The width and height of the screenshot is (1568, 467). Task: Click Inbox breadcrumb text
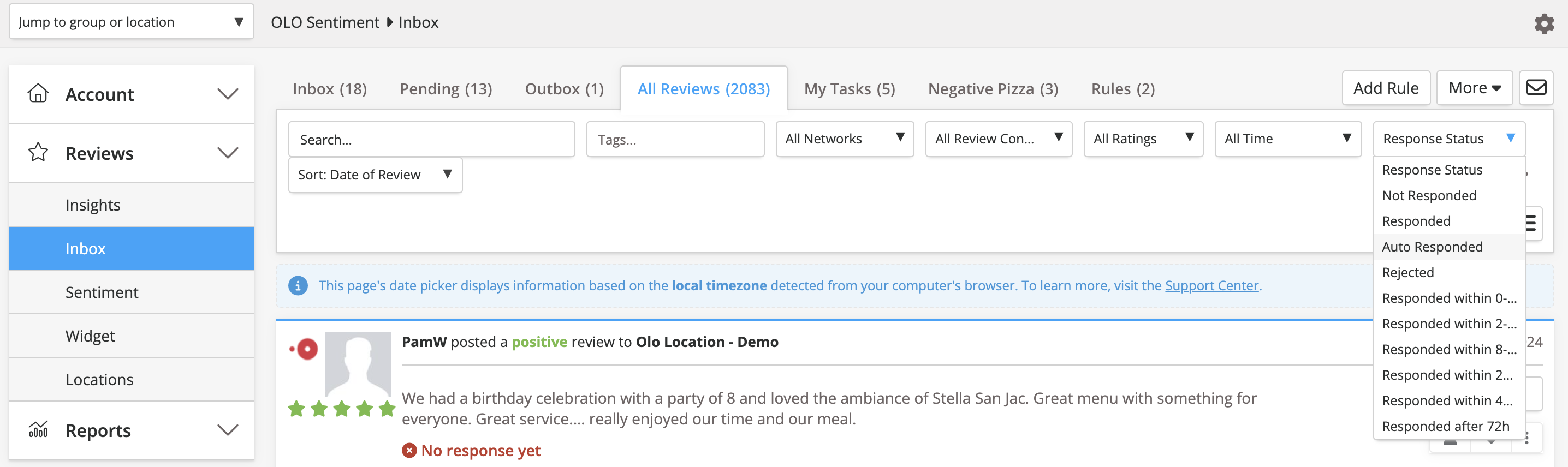click(418, 22)
